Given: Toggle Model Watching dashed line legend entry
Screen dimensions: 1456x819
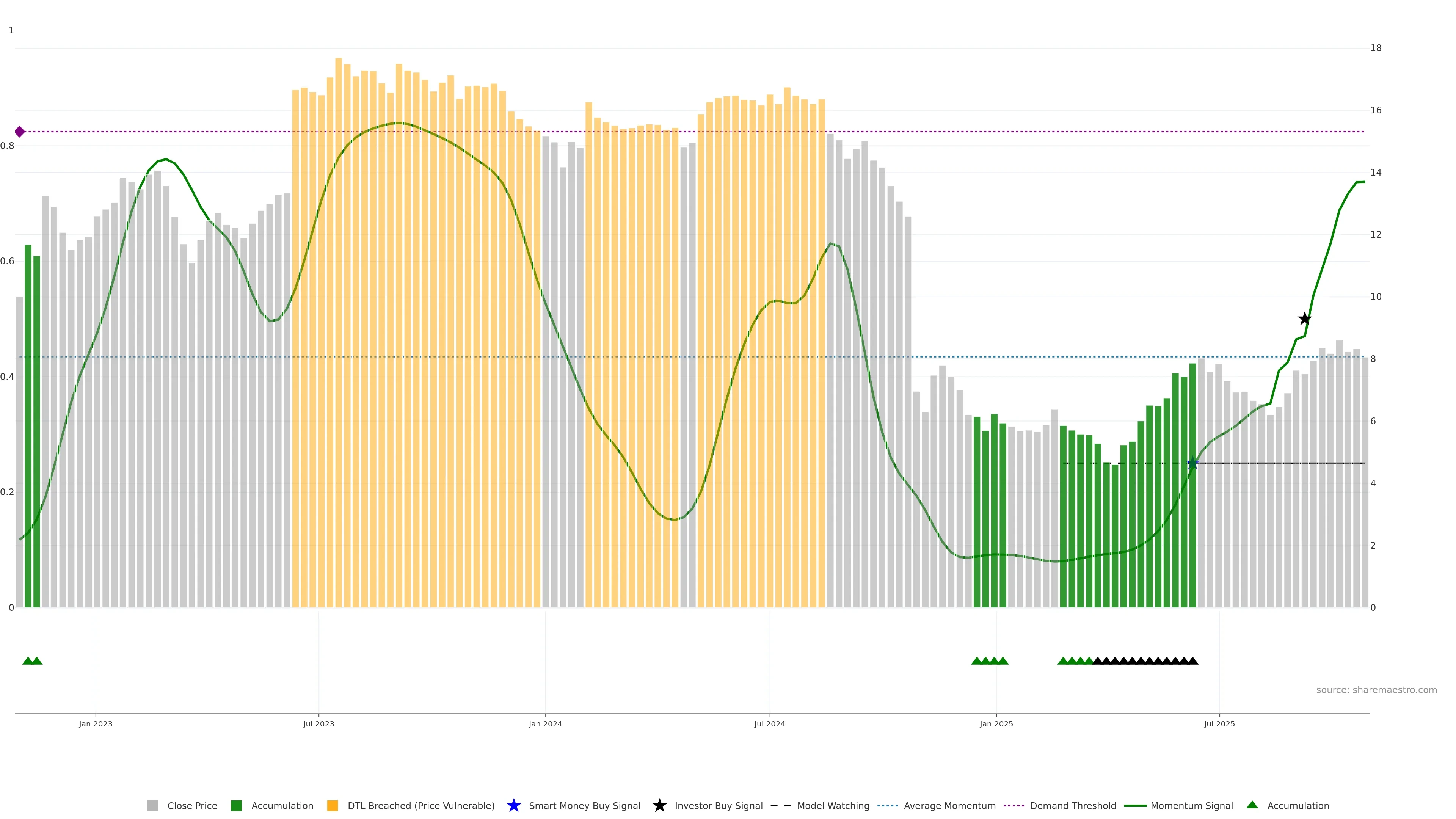Looking at the screenshot, I should [x=833, y=805].
